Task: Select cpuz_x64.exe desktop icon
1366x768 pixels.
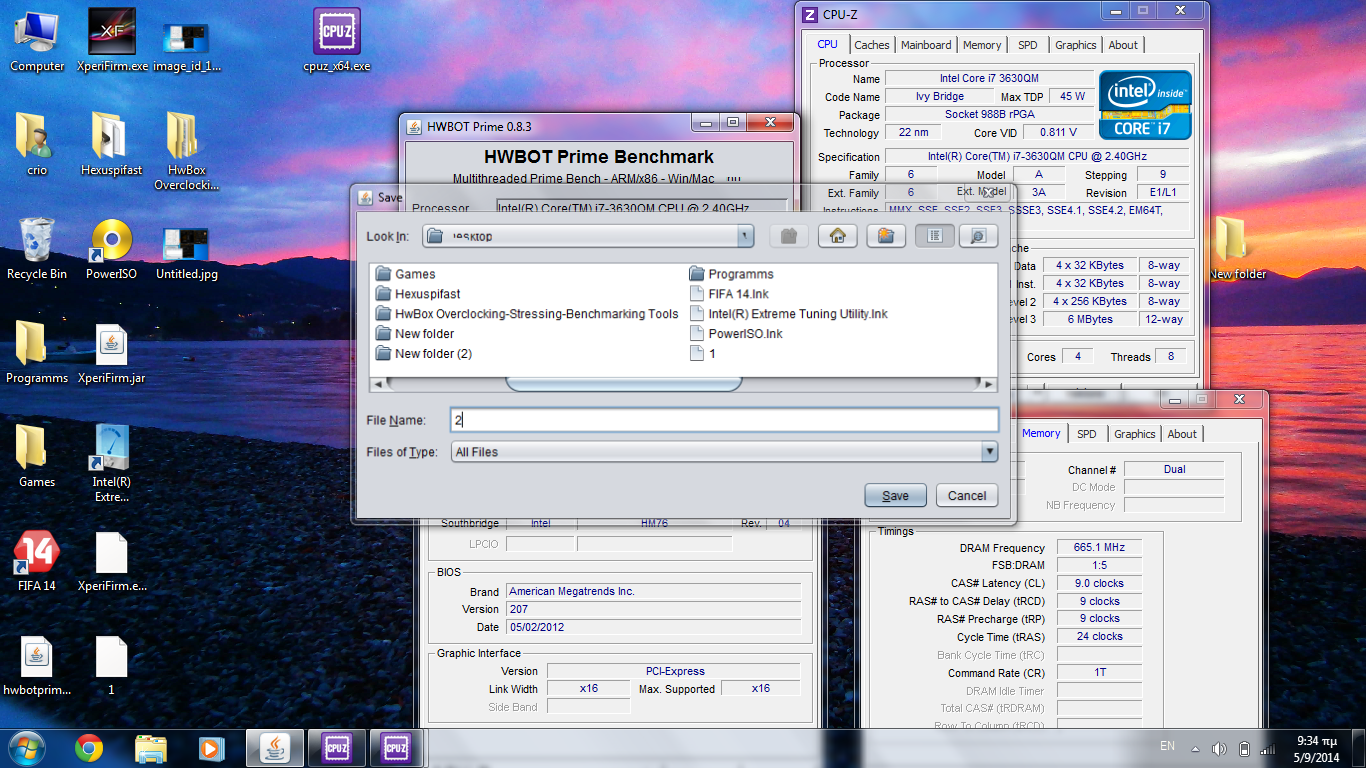Action: [x=337, y=41]
